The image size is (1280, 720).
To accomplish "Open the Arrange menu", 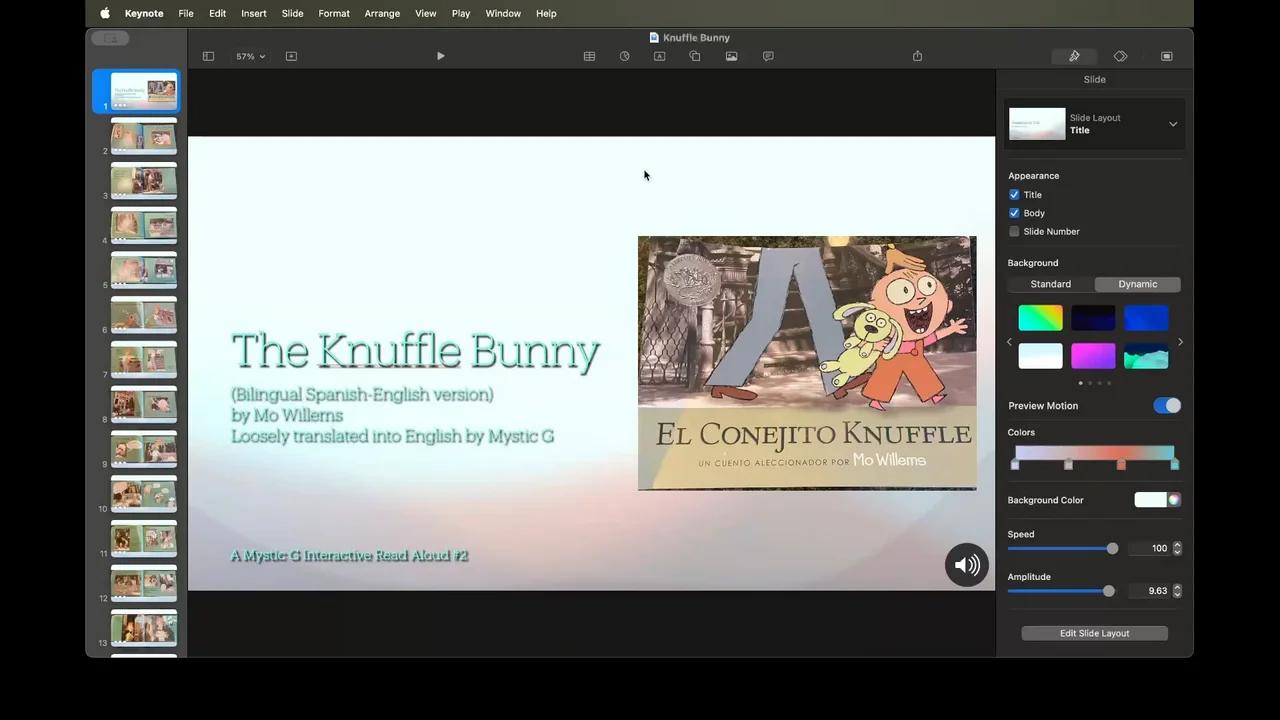I will pyautogui.click(x=382, y=13).
